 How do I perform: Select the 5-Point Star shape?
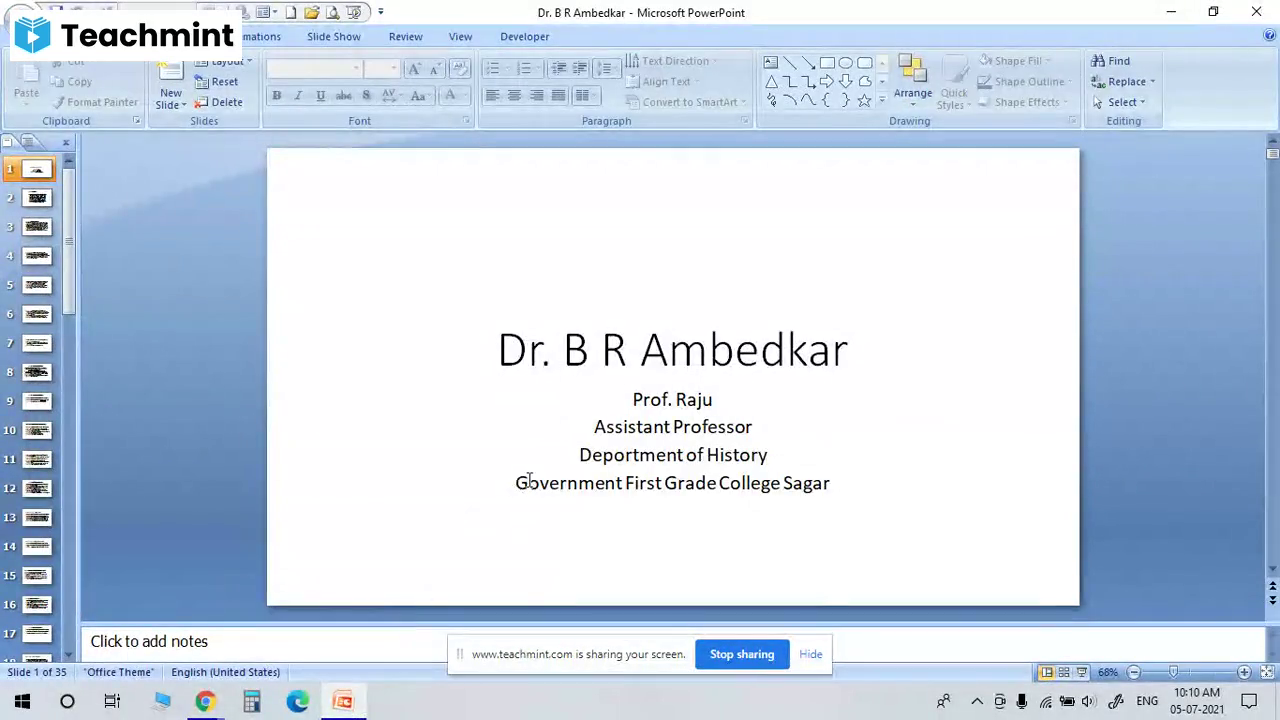pyautogui.click(x=865, y=100)
